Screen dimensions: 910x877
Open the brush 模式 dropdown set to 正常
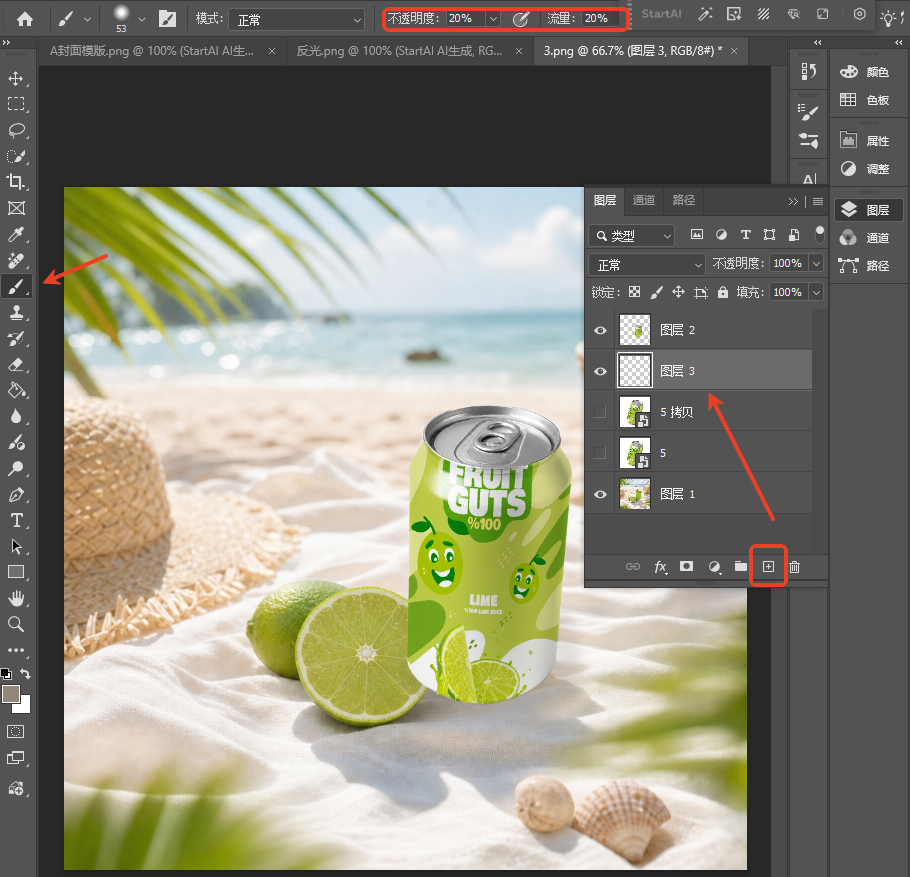coord(297,20)
